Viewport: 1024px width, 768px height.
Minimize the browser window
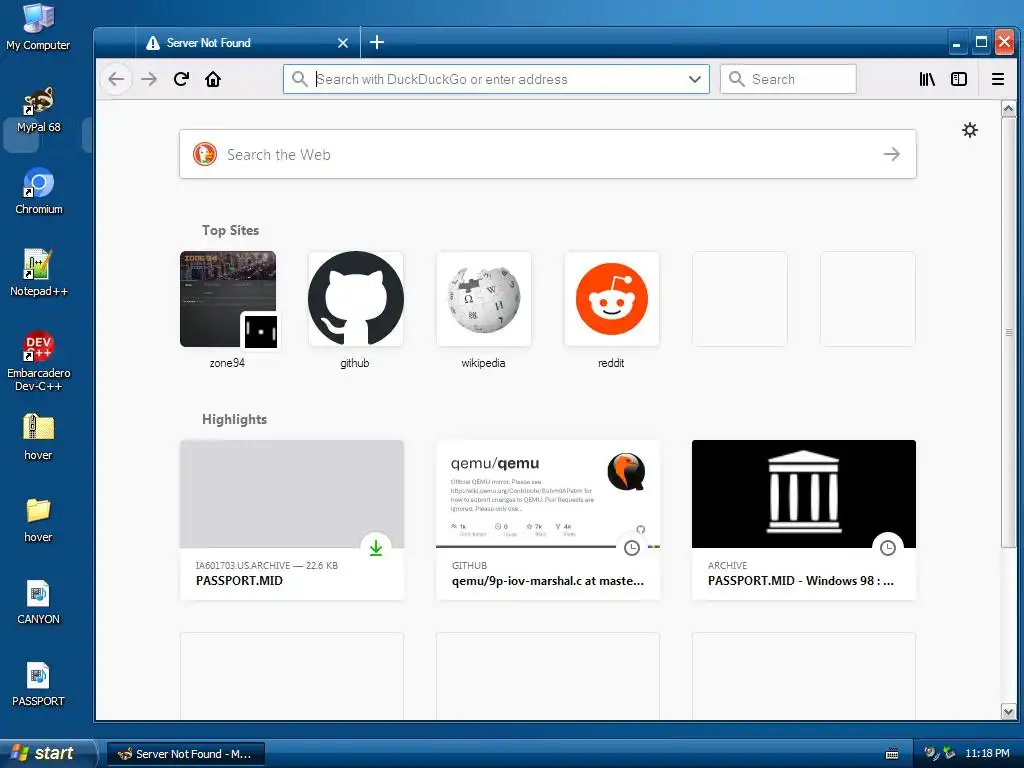(956, 42)
